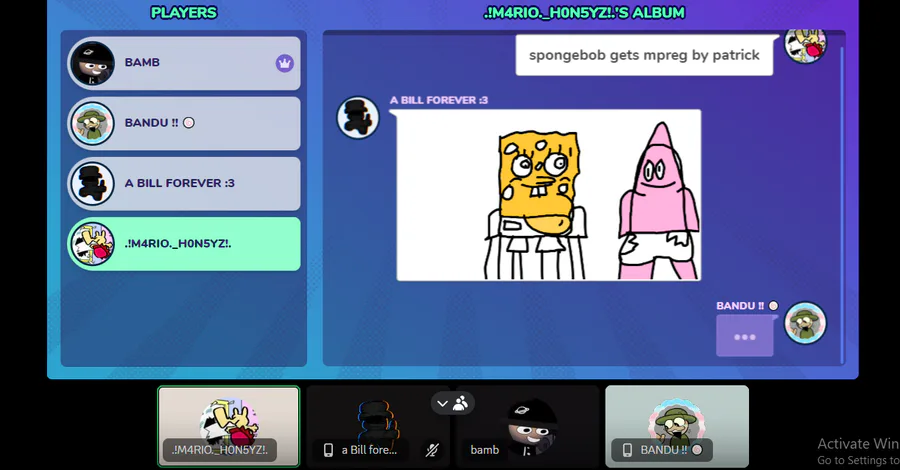The width and height of the screenshot is (900, 470).
Task: Select BANDU !! video call tile
Action: click(x=677, y=426)
